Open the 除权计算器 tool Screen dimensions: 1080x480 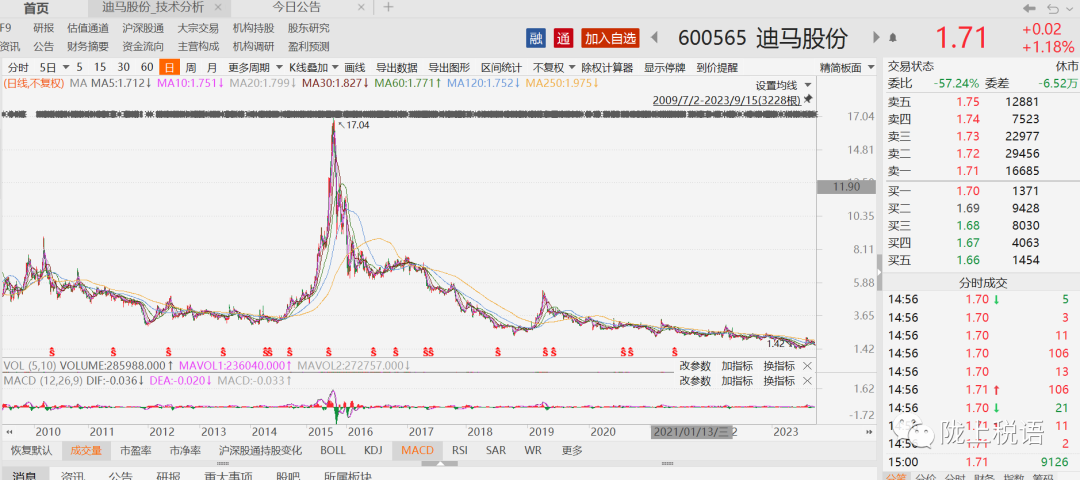tap(607, 67)
